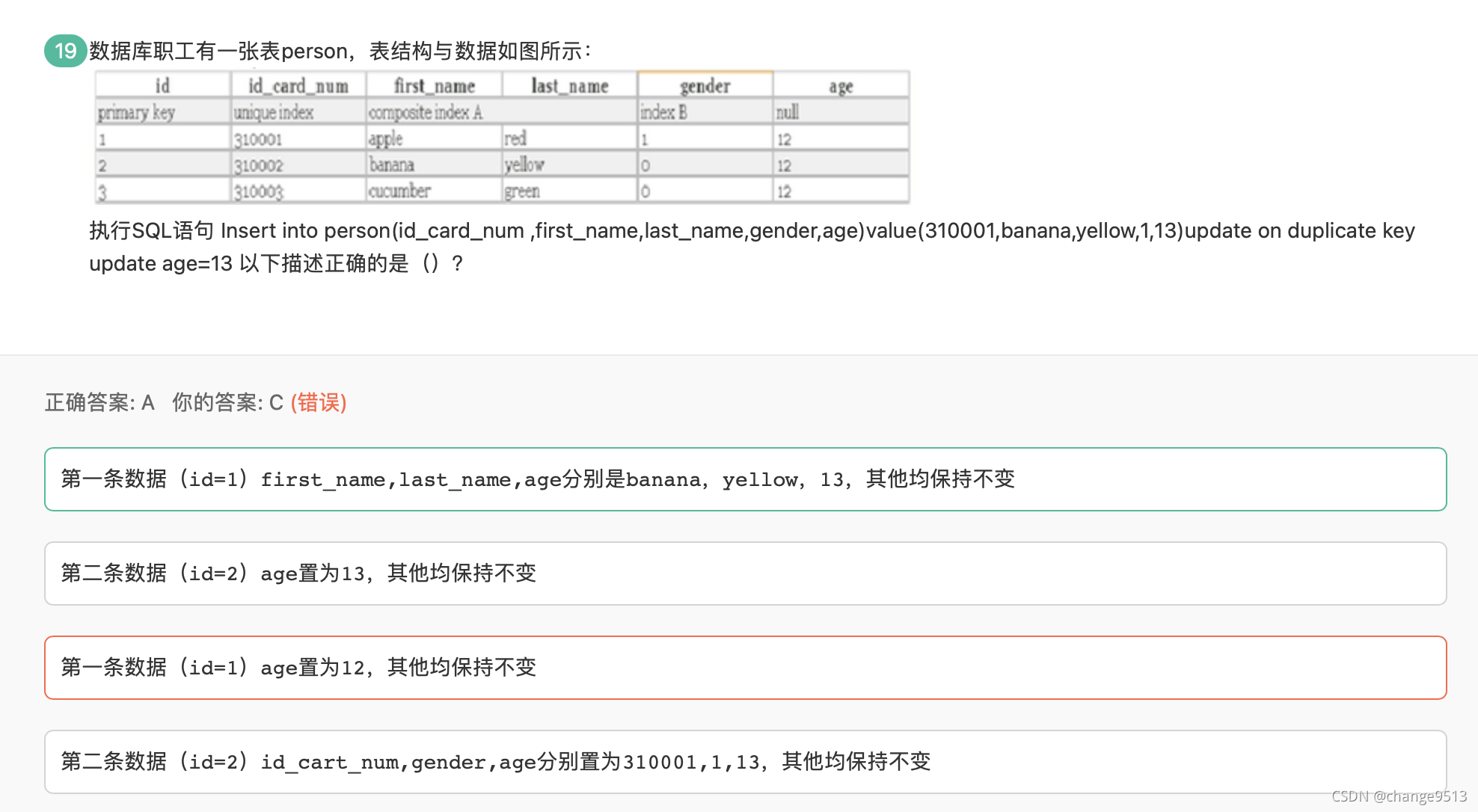1478x812 pixels.
Task: Click the id_card_num column header in table
Action: click(298, 86)
